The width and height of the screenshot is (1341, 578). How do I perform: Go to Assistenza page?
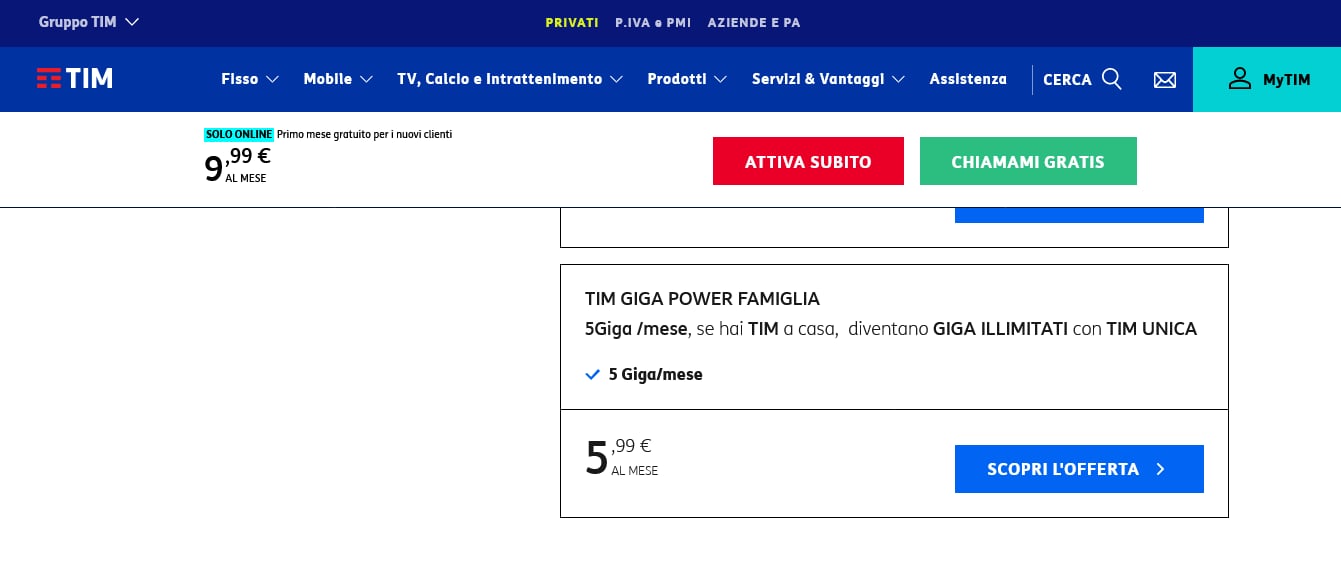pos(968,79)
